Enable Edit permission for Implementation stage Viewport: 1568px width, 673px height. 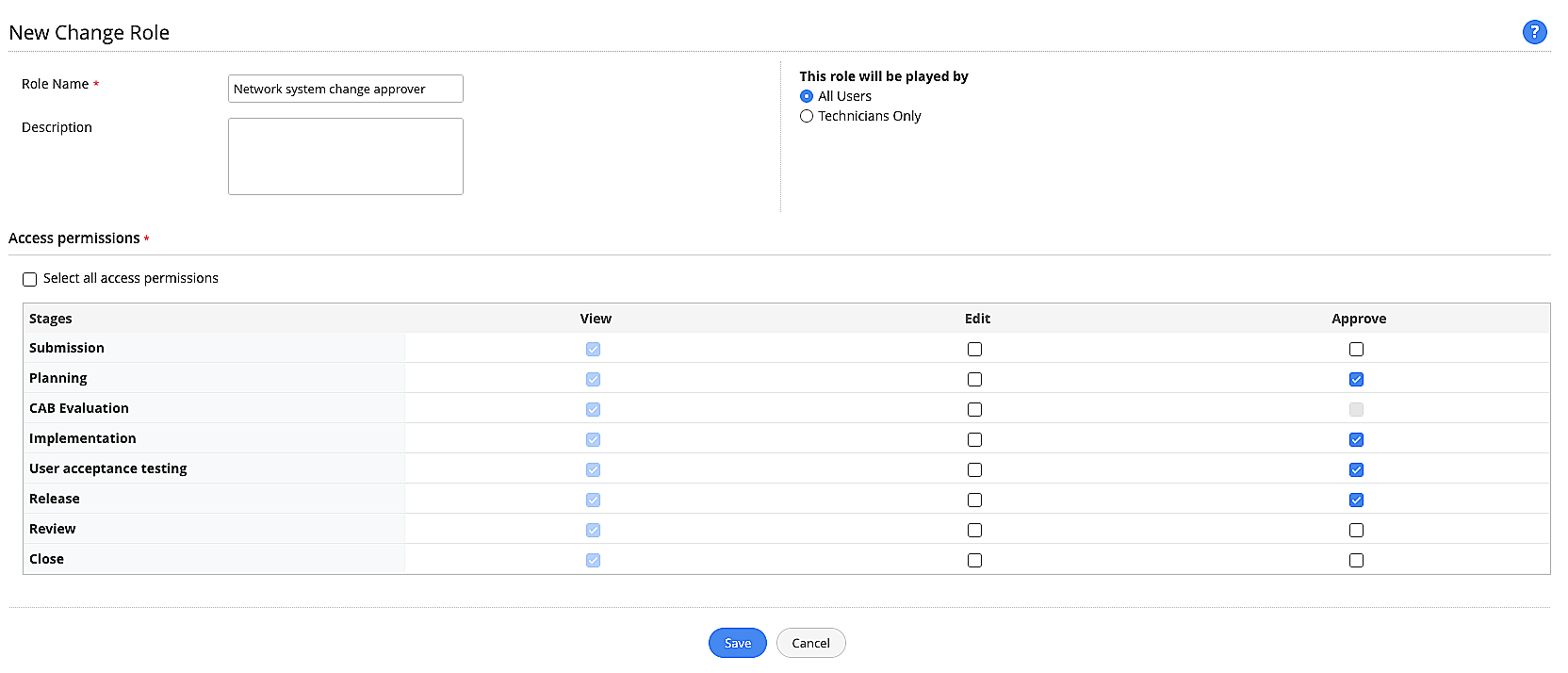click(x=974, y=439)
